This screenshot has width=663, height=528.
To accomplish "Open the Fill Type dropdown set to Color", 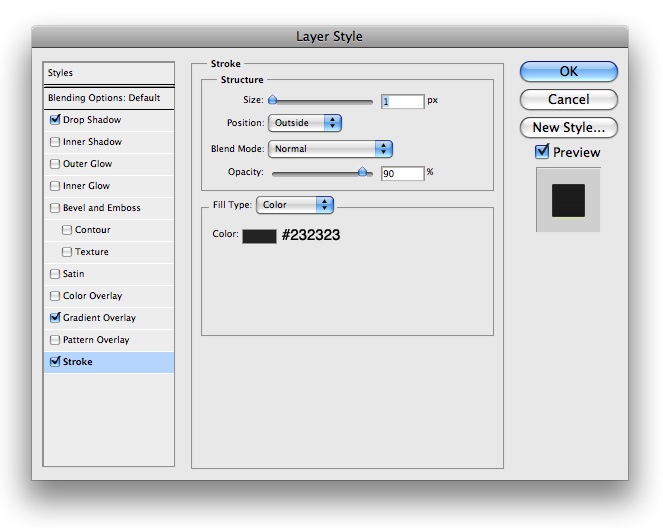I will (x=295, y=205).
